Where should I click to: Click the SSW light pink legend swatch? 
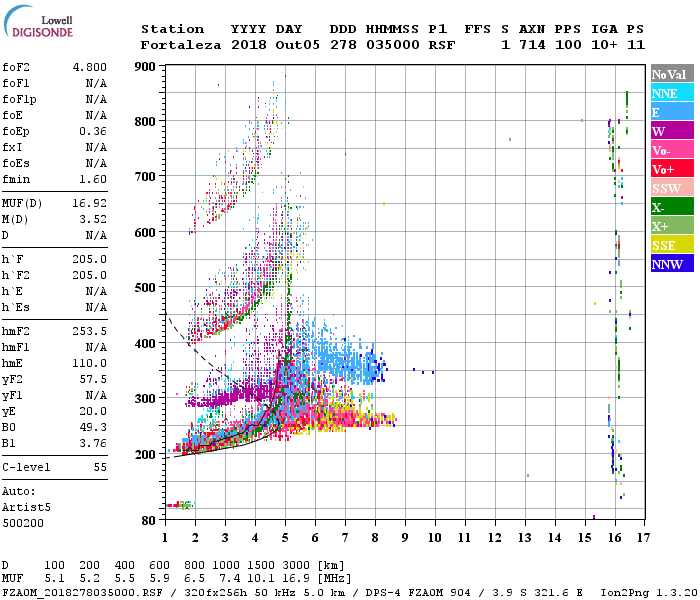pyautogui.click(x=672, y=188)
